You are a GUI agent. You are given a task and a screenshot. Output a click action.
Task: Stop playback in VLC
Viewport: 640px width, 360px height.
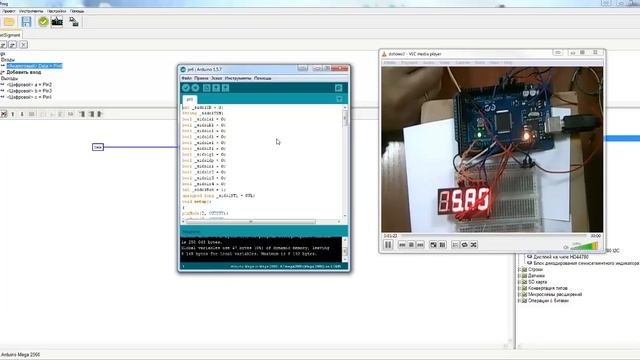(x=411, y=245)
